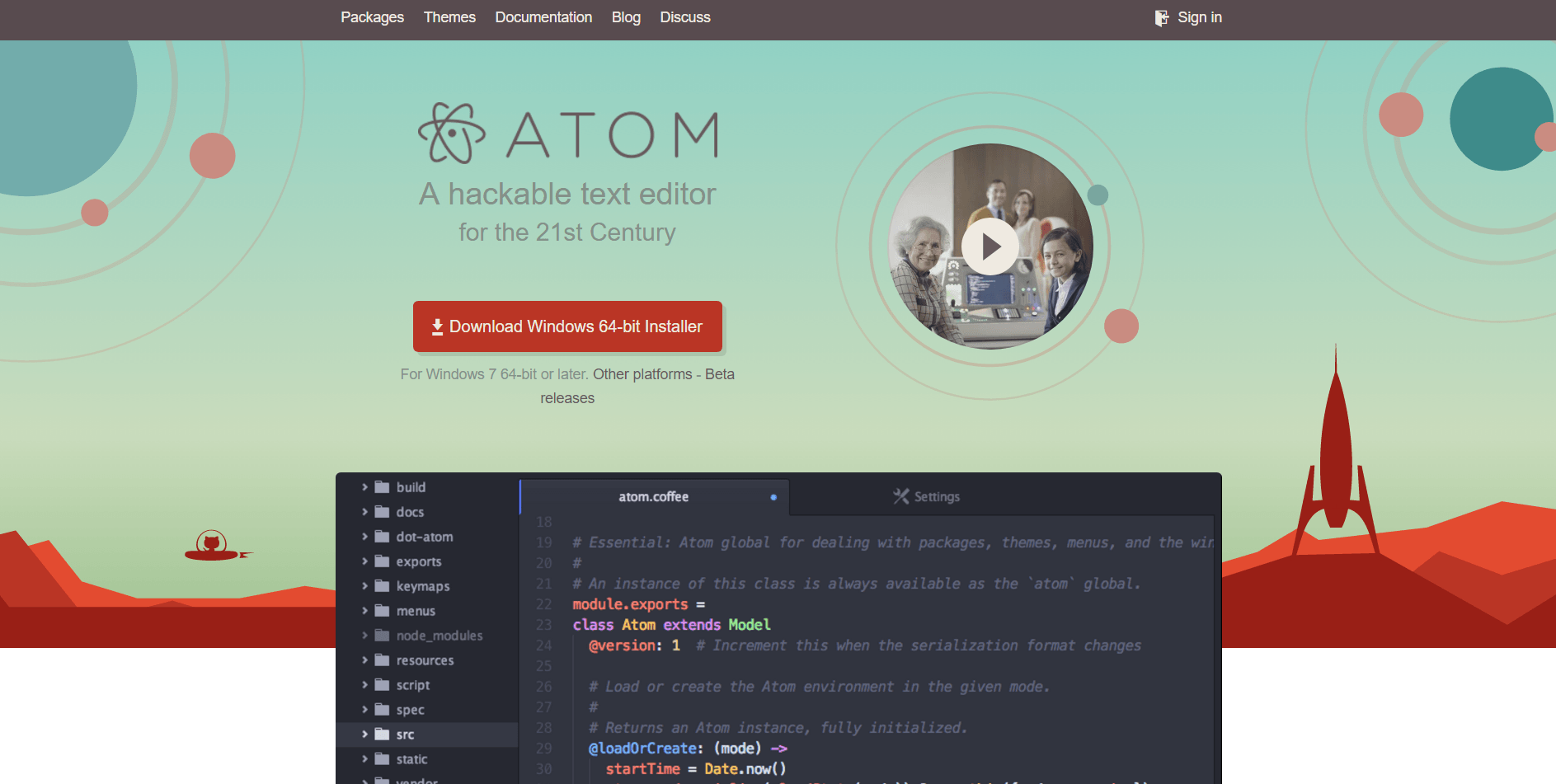
Task: Expand the menus folder chevron
Action: (364, 611)
